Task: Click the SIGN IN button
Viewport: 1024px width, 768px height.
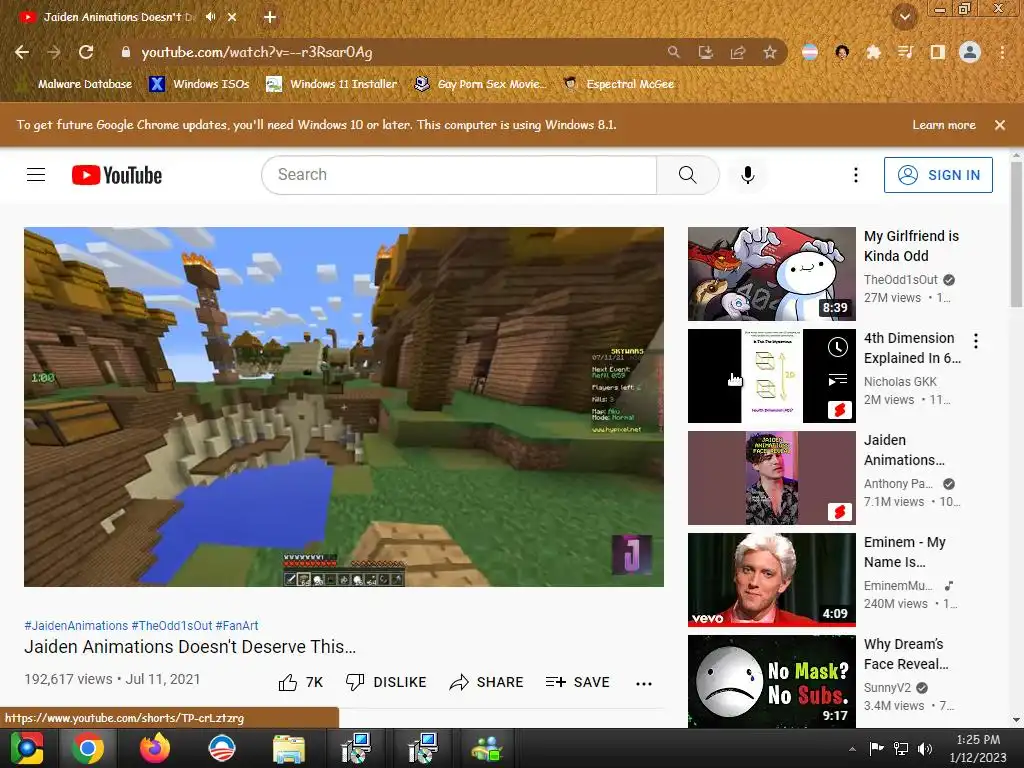Action: (x=938, y=174)
